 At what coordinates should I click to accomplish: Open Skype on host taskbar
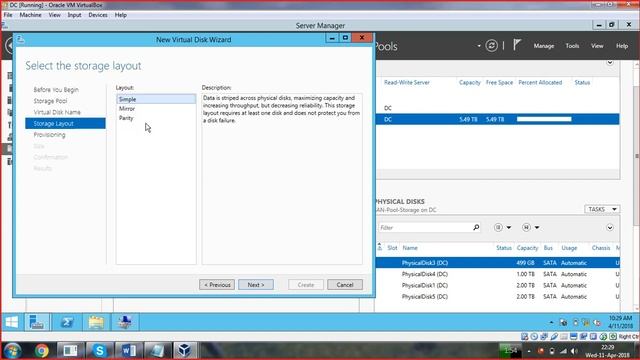tap(99, 351)
